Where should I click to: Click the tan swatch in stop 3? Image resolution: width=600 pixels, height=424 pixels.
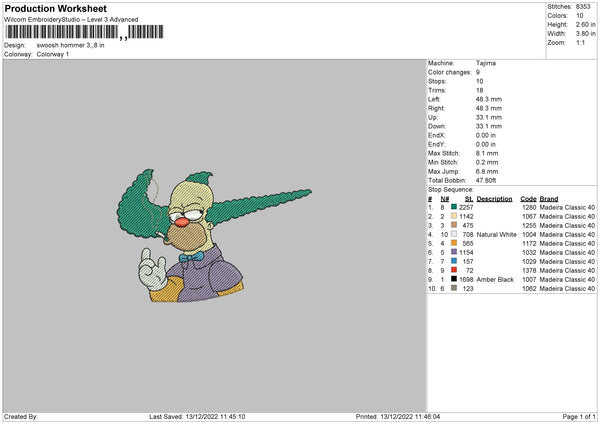(x=454, y=225)
